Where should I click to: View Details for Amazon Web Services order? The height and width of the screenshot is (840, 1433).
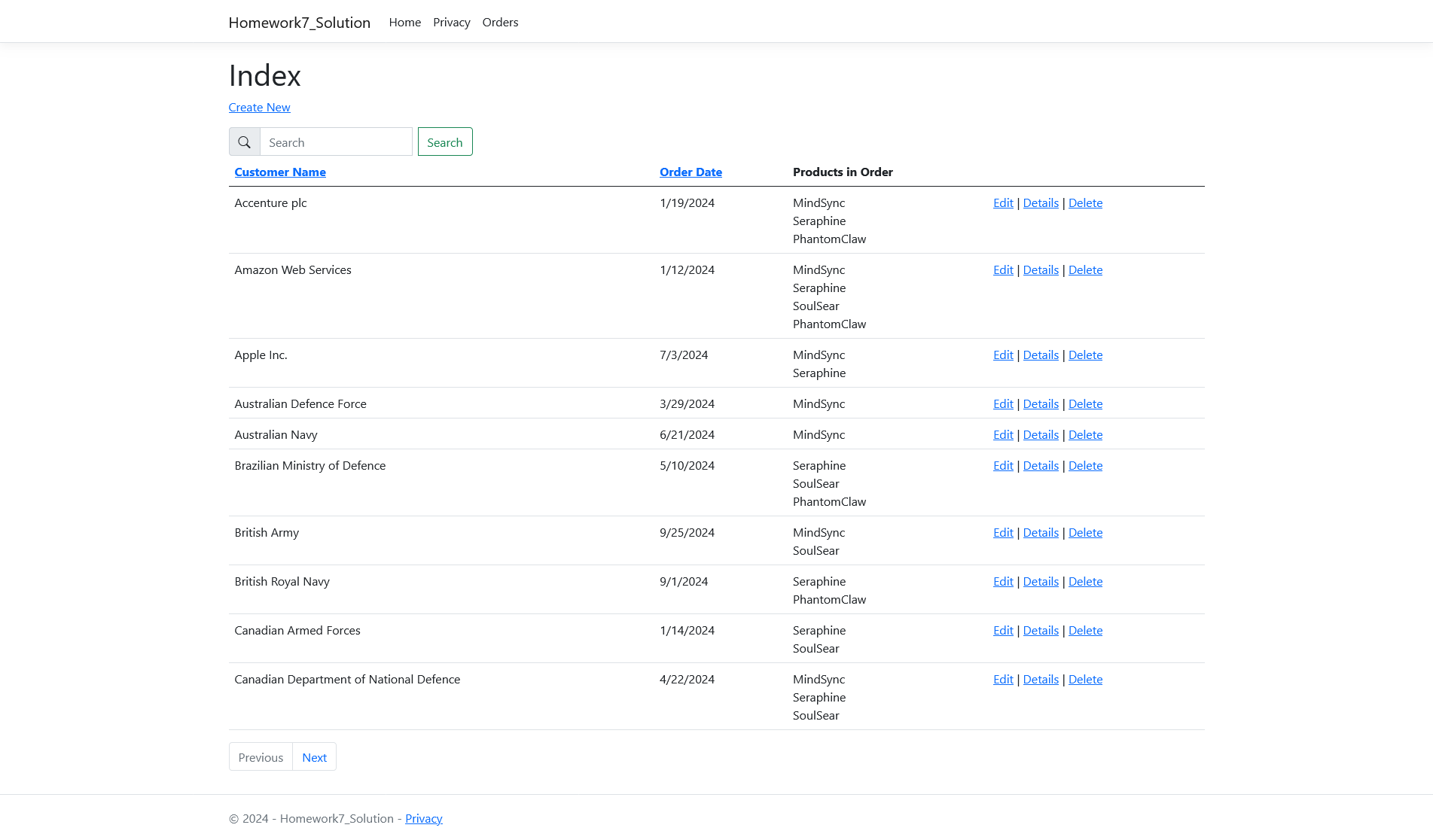(x=1041, y=269)
